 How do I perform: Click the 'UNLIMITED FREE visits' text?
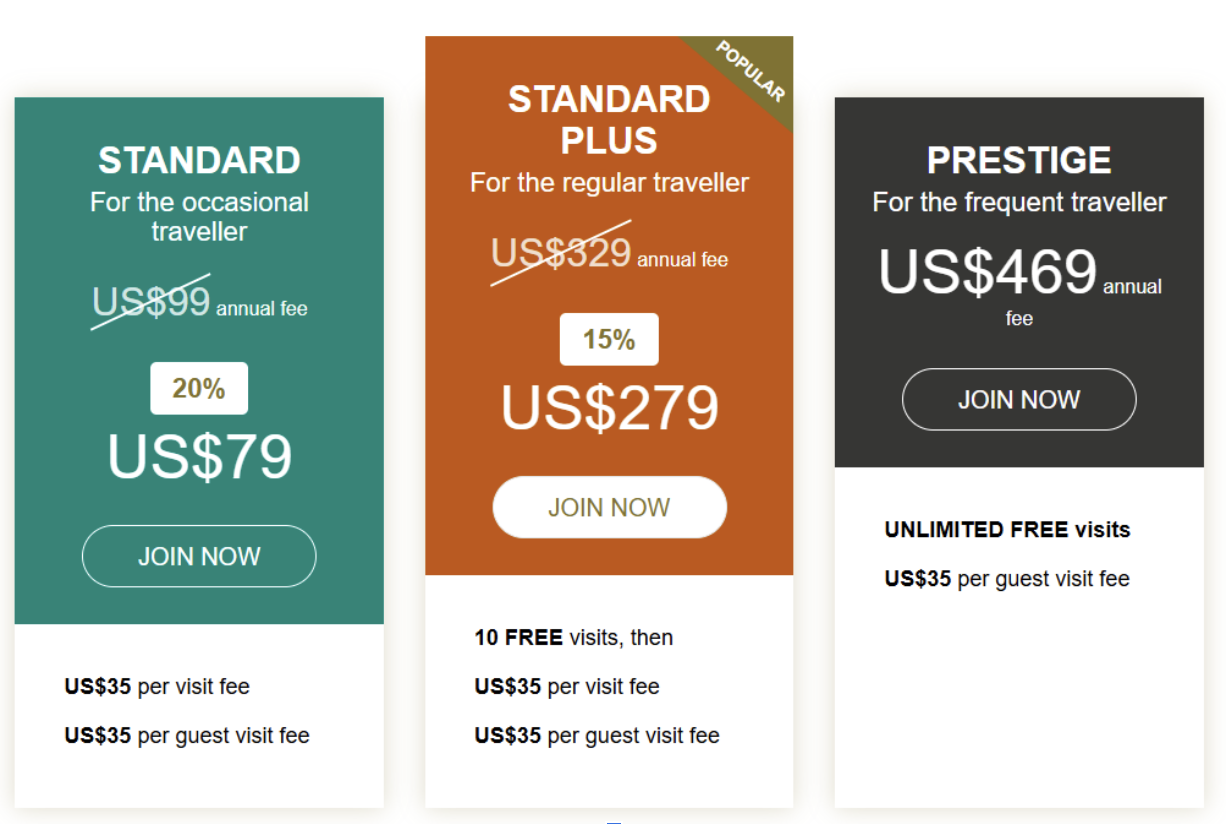(x=1007, y=529)
